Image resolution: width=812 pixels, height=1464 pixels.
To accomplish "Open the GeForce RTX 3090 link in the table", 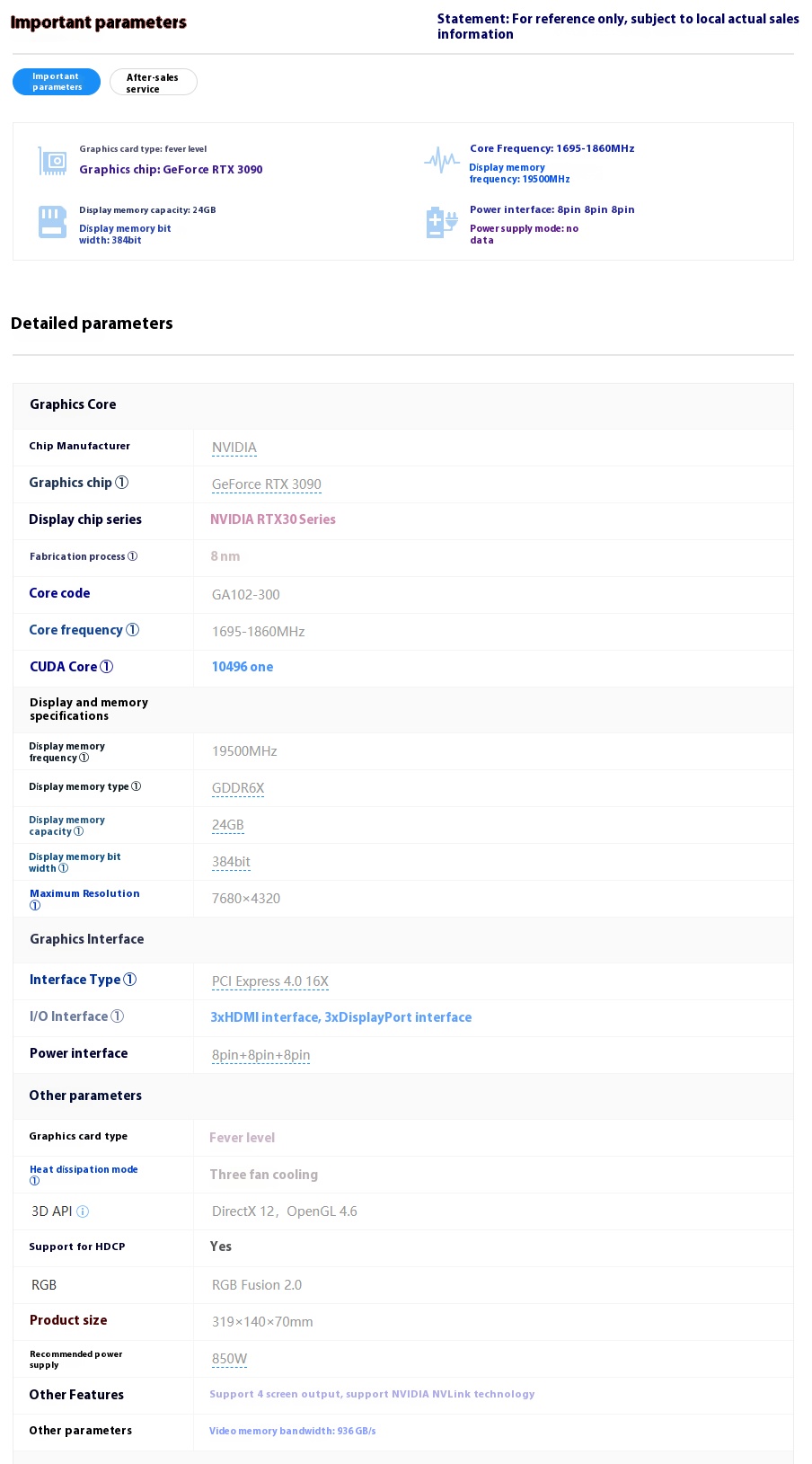I will point(267,484).
